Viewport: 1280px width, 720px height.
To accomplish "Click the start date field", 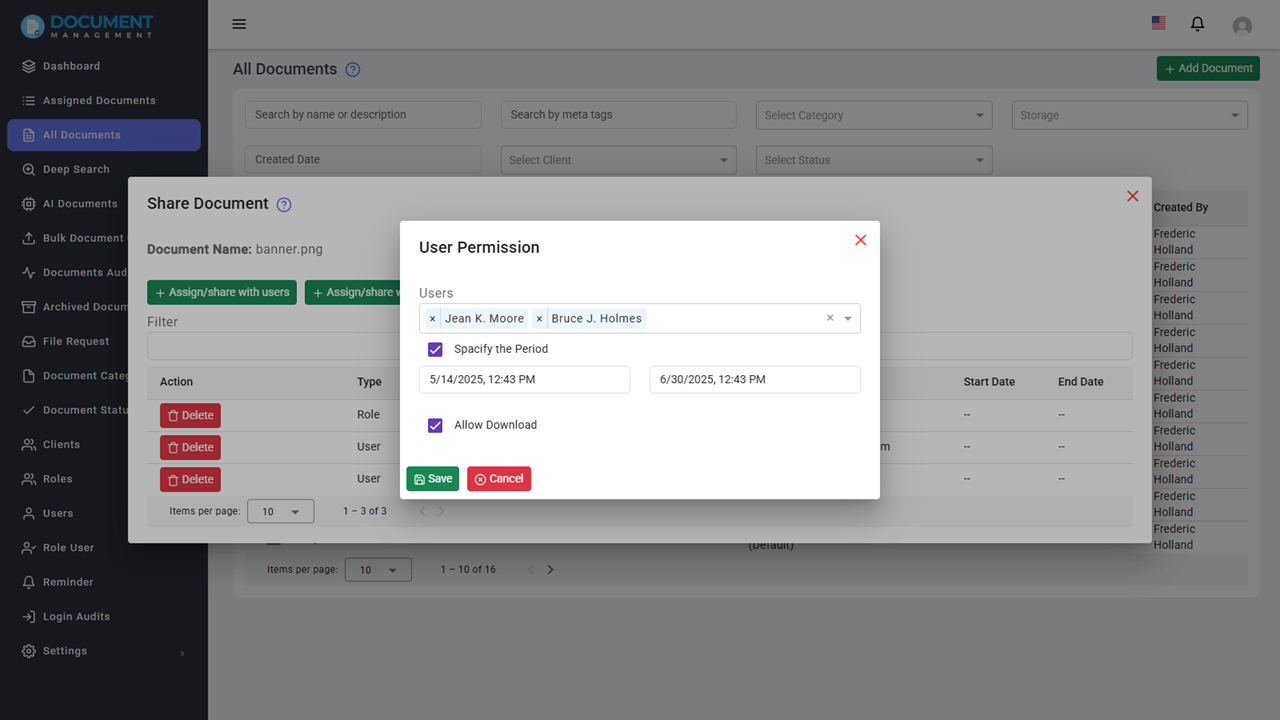I will pyautogui.click(x=524, y=380).
